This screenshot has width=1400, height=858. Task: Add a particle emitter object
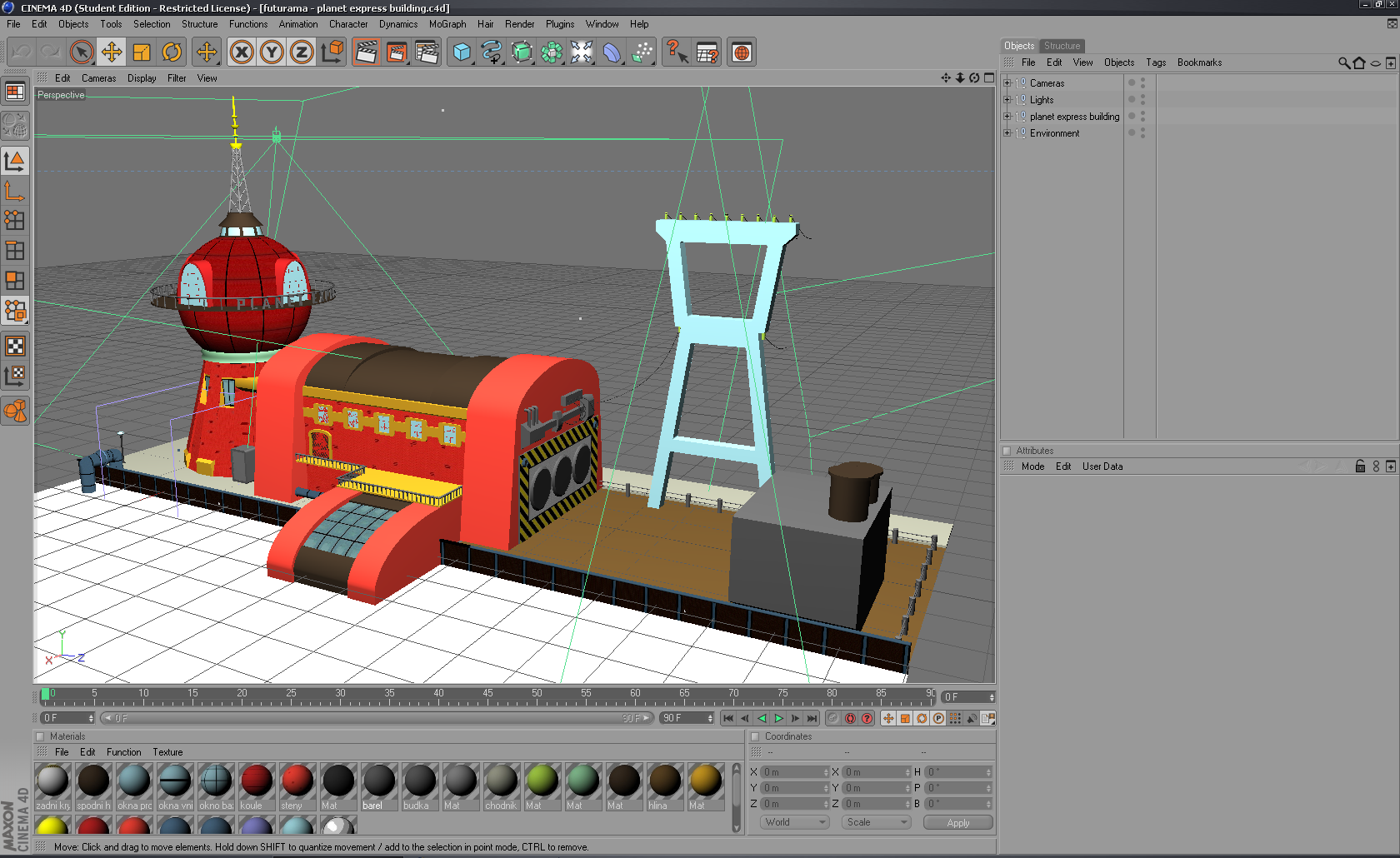tap(642, 52)
